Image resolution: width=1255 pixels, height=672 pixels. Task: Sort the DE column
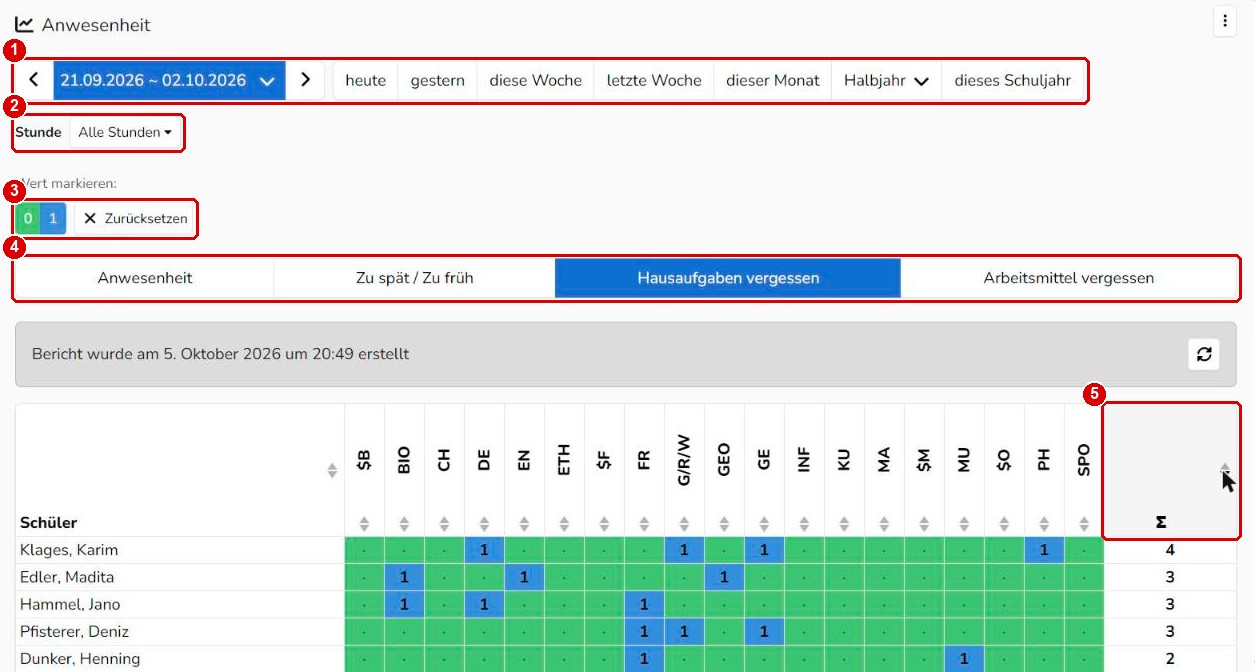(x=484, y=523)
